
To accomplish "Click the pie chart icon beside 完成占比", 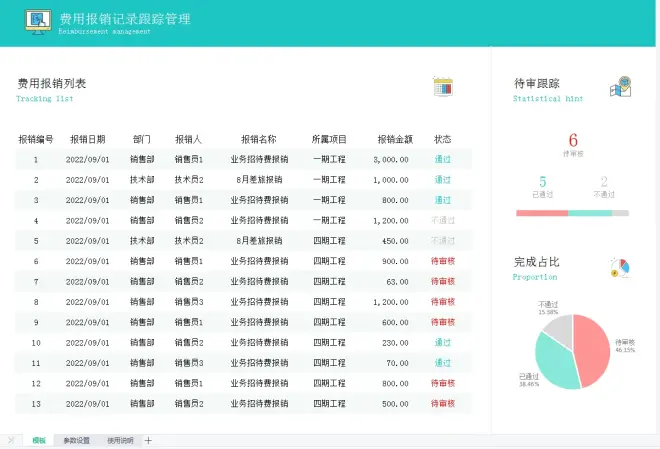I will click(x=619, y=268).
